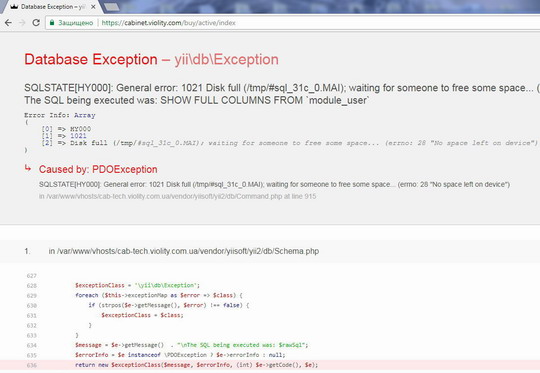Click the crown favicon on the tab
This screenshot has width=540, height=373.
point(14,7)
